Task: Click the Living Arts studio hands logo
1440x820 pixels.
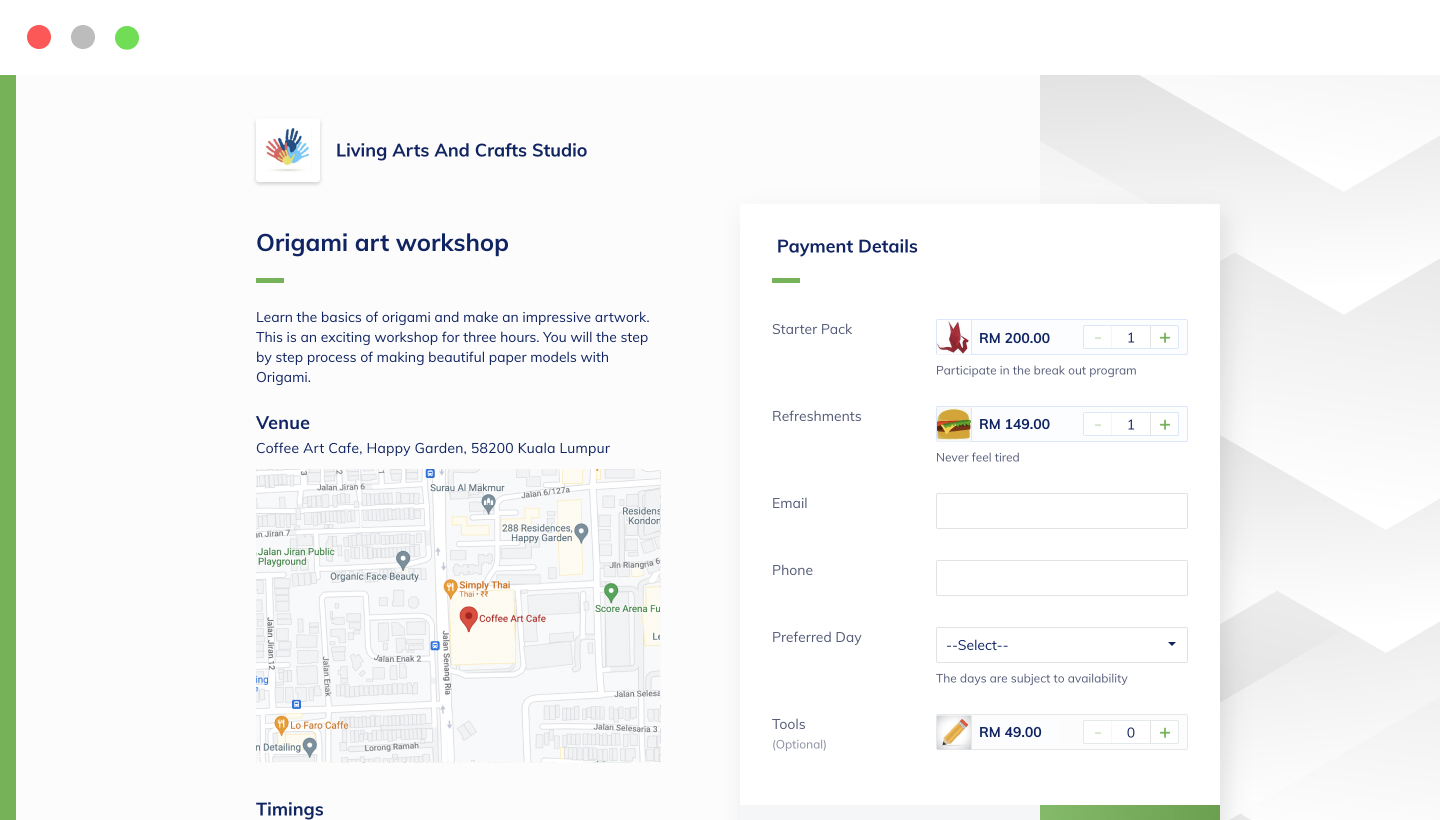Action: (x=288, y=150)
